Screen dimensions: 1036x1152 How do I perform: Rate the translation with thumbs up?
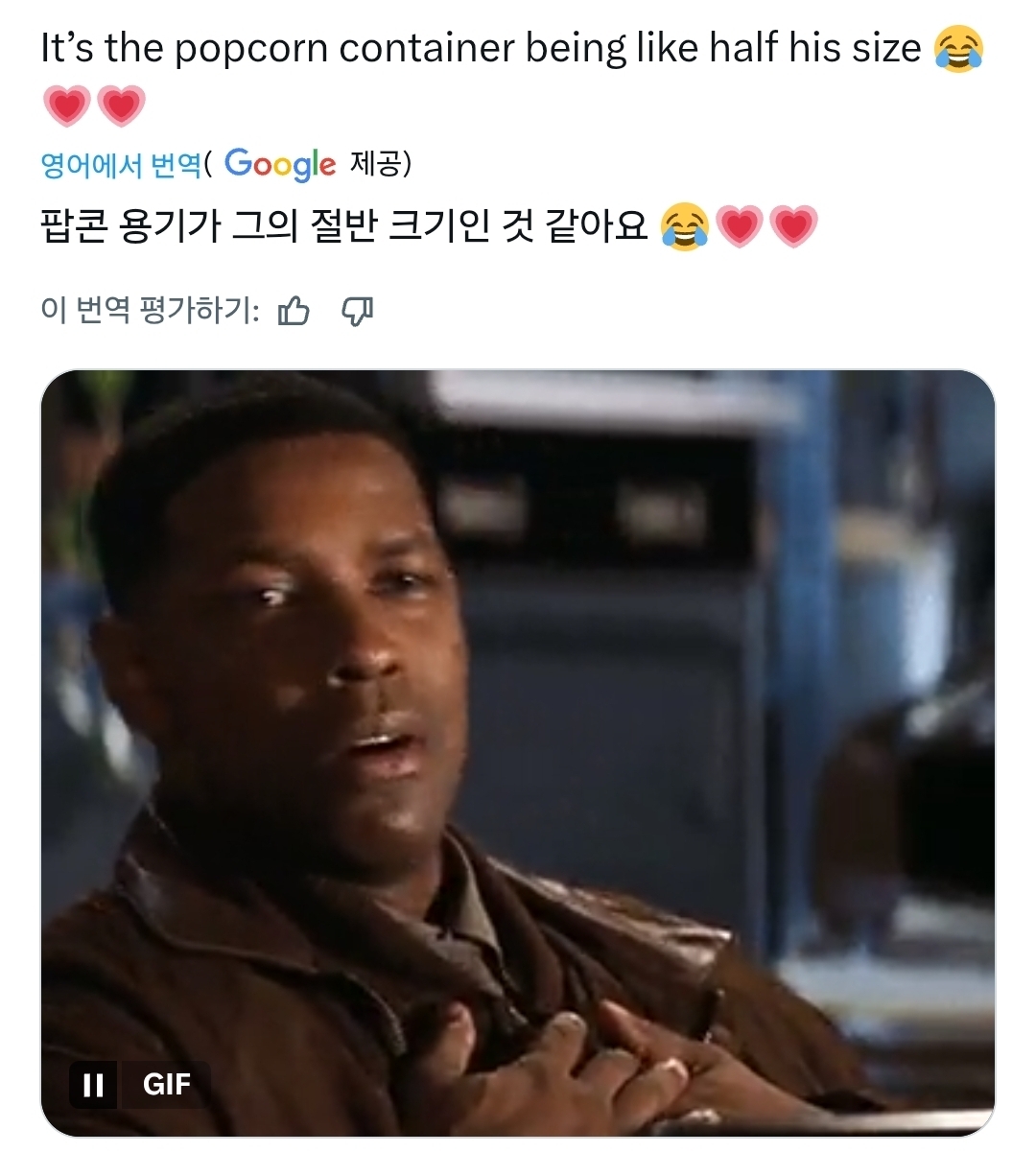294,311
